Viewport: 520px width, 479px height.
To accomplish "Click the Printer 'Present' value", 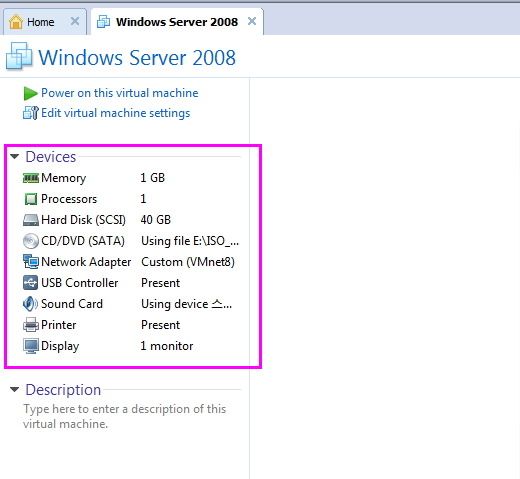I will (x=161, y=325).
